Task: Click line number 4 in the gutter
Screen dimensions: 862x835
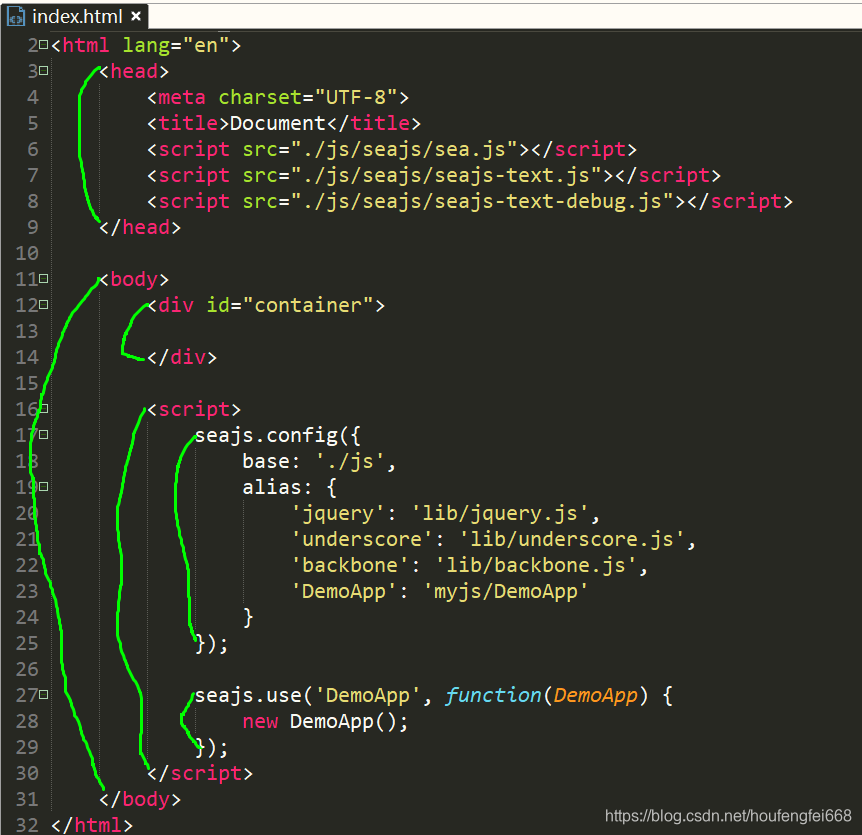Action: click(33, 97)
